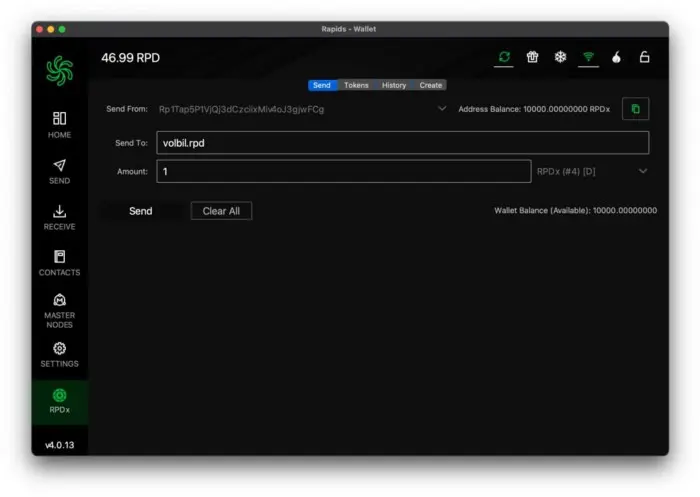Open the Contacts section
This screenshot has height=497, width=700.
click(x=59, y=263)
